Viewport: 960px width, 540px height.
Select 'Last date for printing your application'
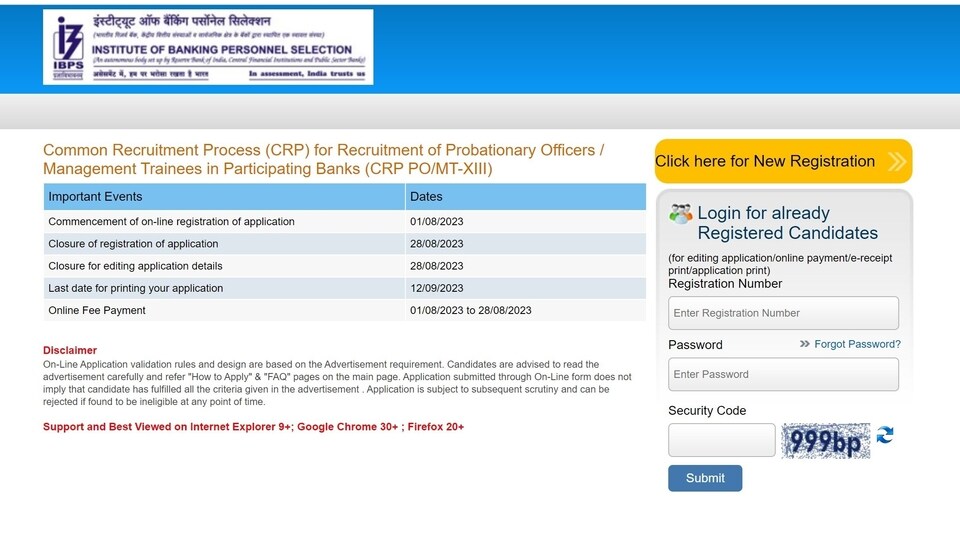(136, 288)
